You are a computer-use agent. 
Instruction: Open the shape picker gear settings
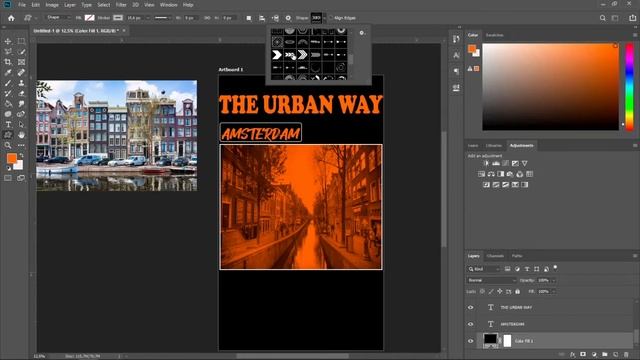362,33
